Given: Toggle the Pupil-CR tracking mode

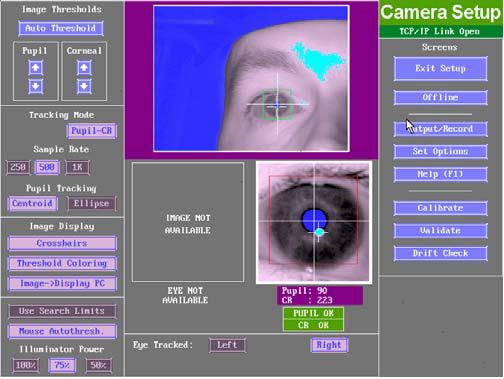Looking at the screenshot, I should [x=92, y=131].
